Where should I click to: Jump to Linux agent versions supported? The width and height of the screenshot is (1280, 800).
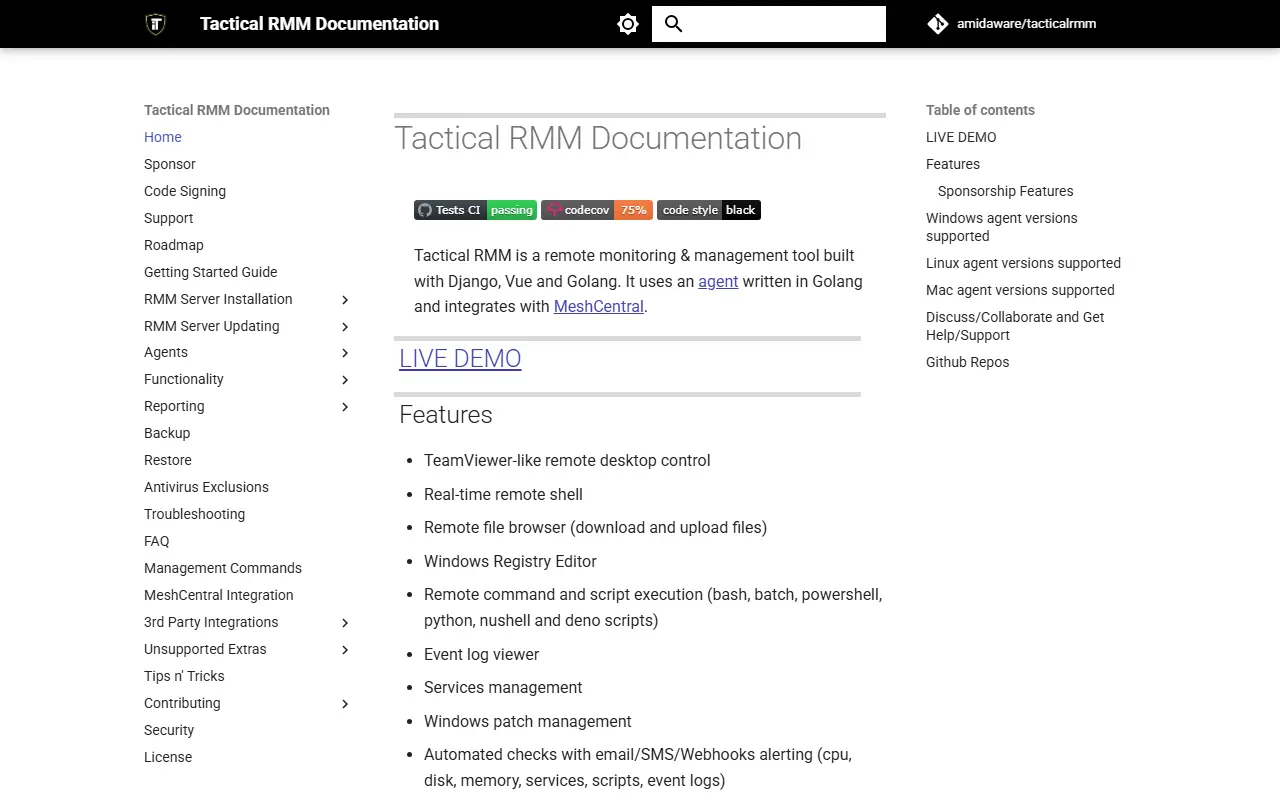[x=1023, y=263]
